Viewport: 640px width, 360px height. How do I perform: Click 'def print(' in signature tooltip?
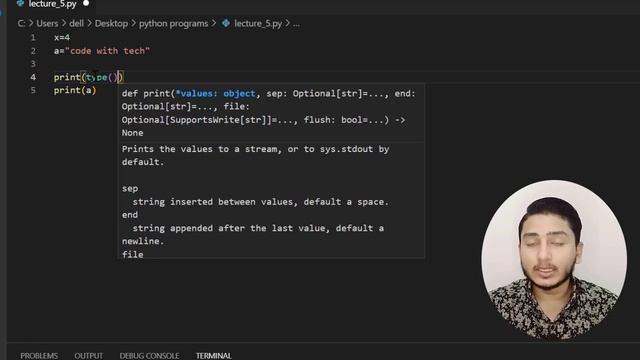pyautogui.click(x=148, y=93)
